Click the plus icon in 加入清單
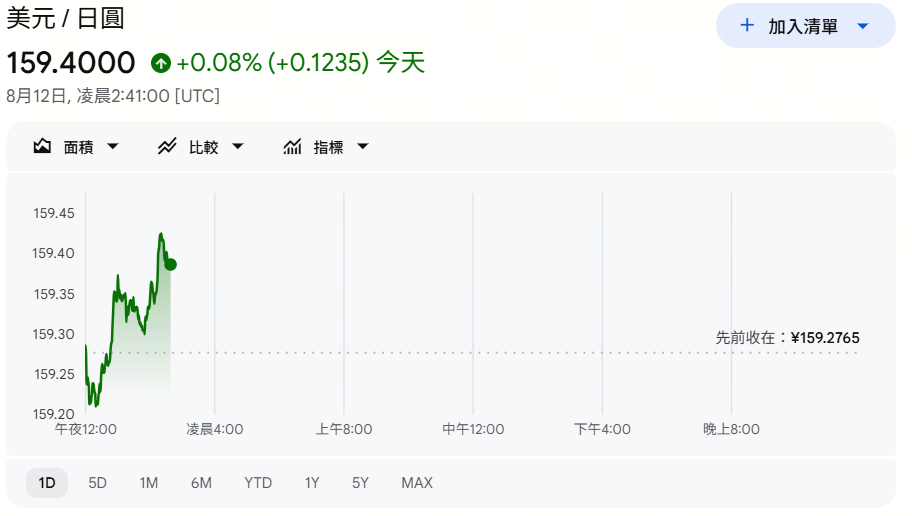The height and width of the screenshot is (516, 912). 747,25
